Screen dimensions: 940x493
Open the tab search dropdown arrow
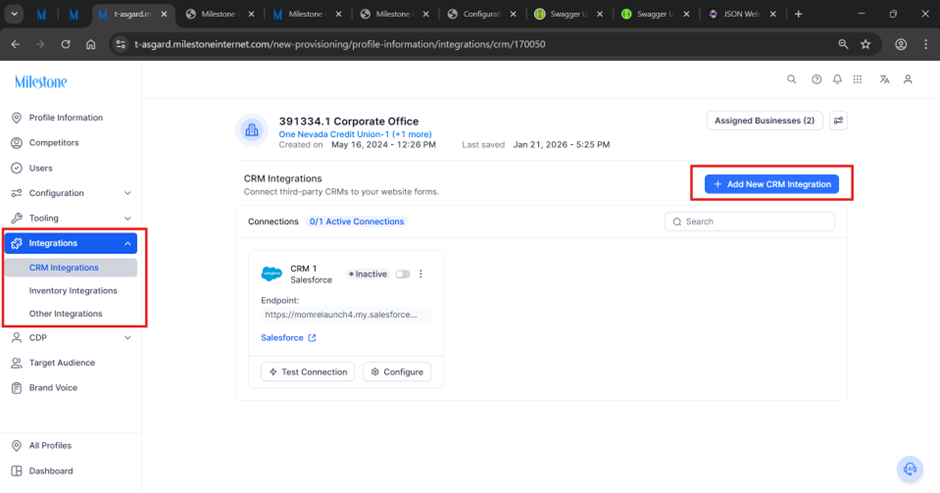(14, 14)
